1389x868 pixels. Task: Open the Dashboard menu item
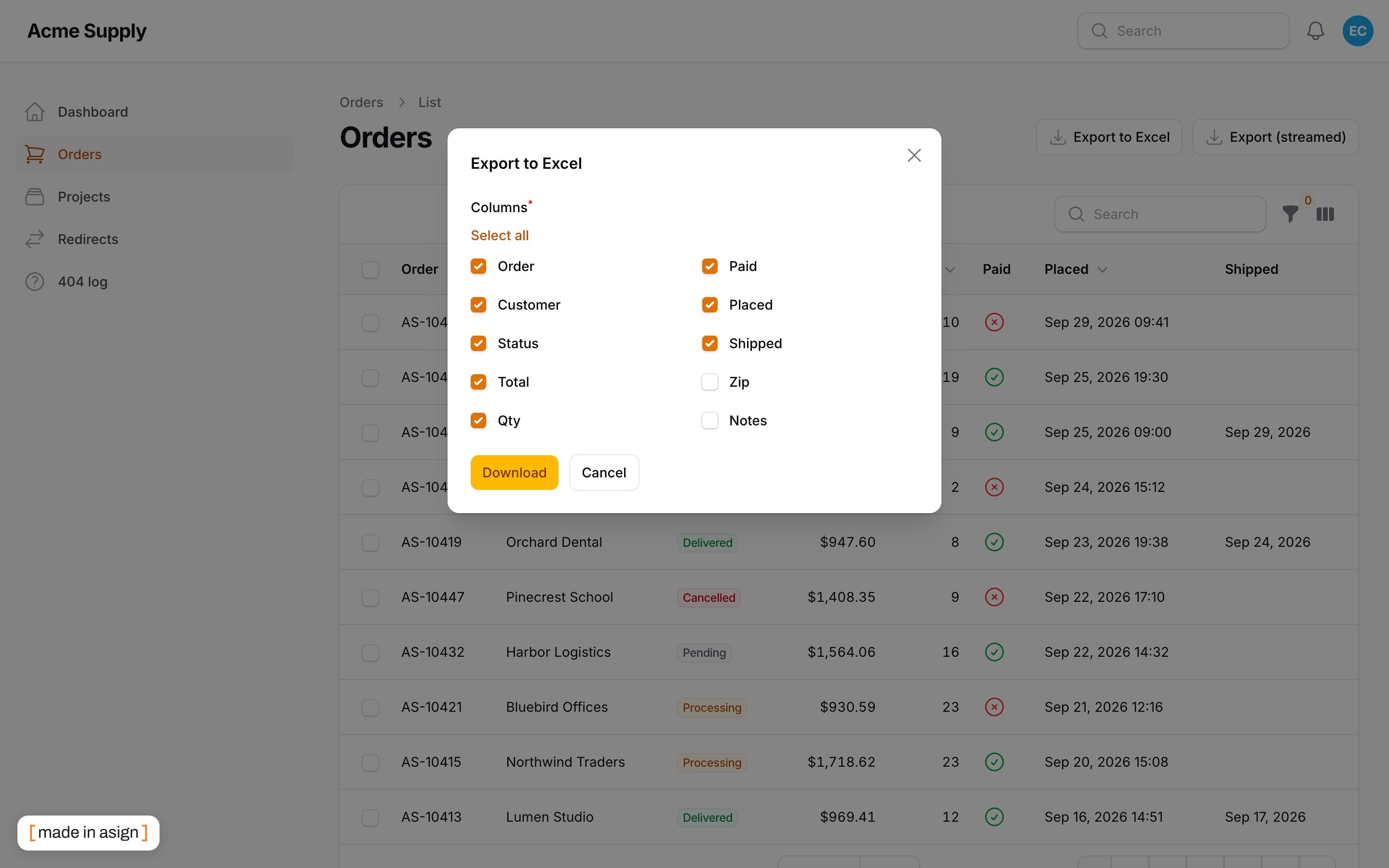coord(154,112)
